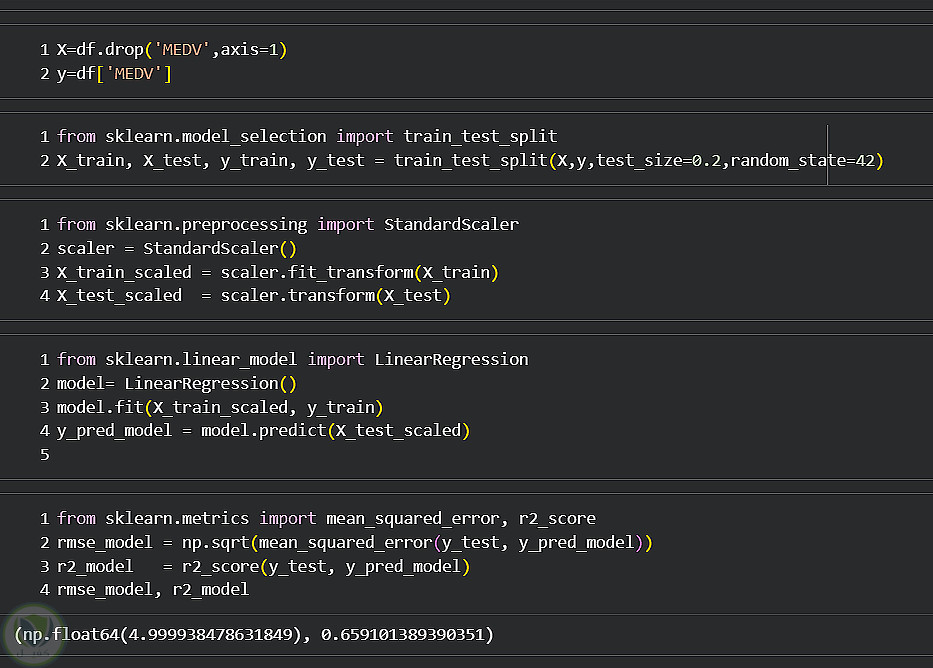Click the LinearRegression import line
Image resolution: width=933 pixels, height=668 pixels.
coord(293,359)
